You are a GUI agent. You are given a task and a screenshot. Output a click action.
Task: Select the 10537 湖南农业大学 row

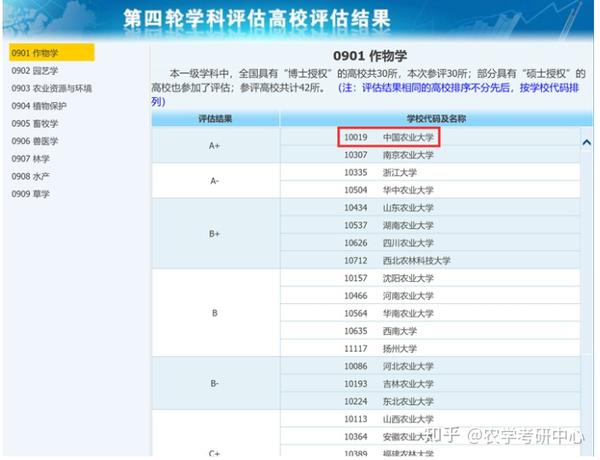coord(430,225)
